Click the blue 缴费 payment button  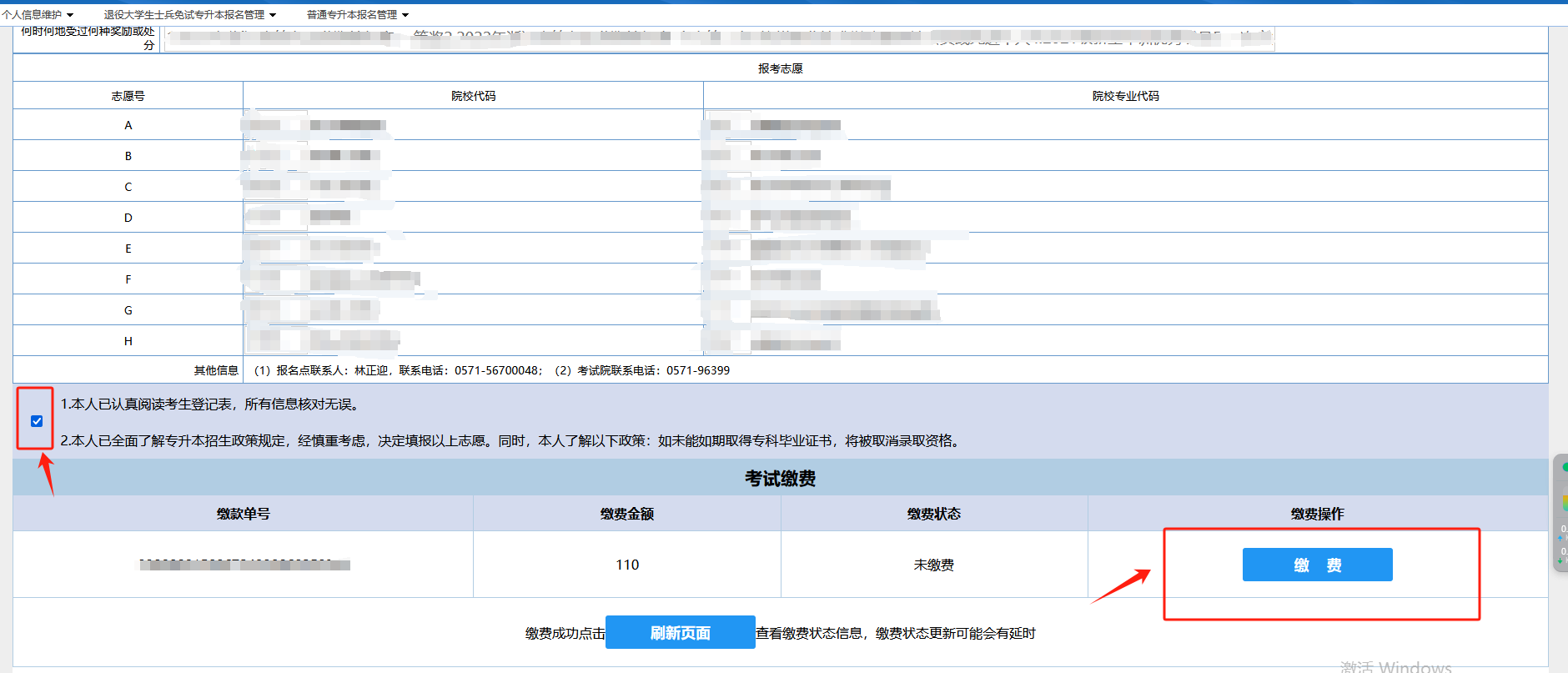click(x=1317, y=565)
